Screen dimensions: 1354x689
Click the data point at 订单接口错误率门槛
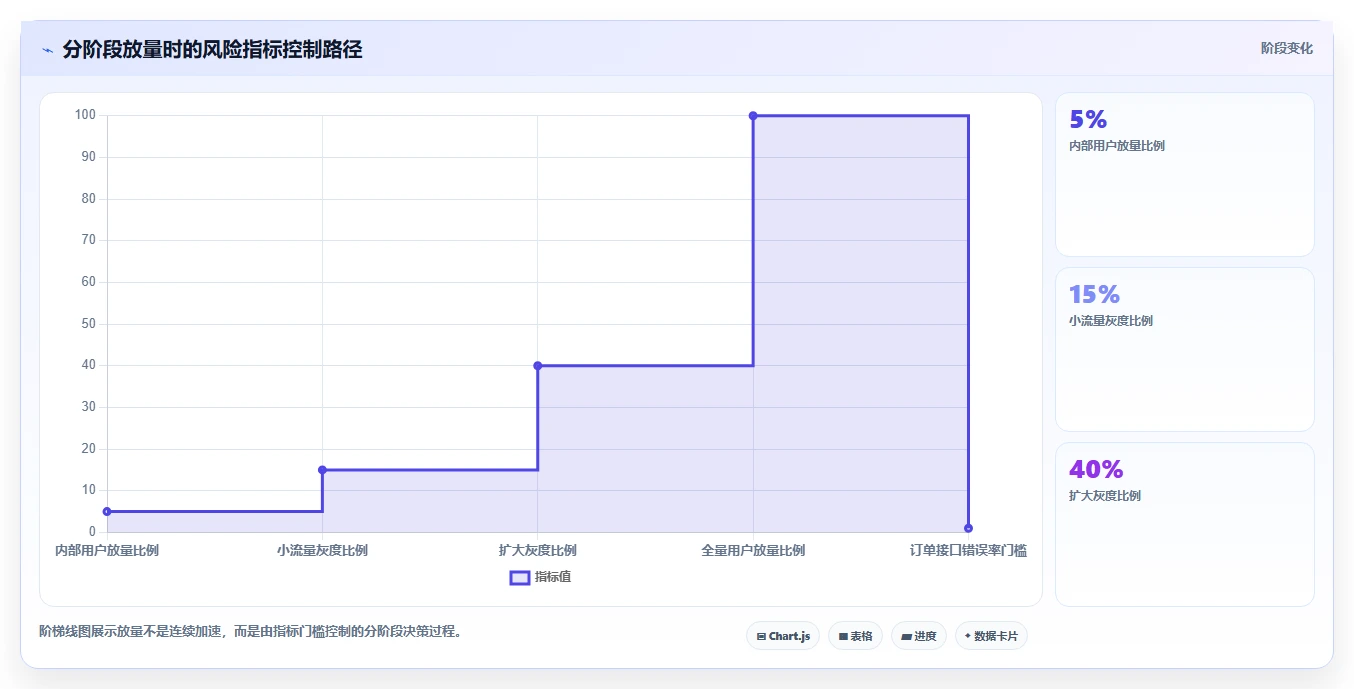point(968,528)
